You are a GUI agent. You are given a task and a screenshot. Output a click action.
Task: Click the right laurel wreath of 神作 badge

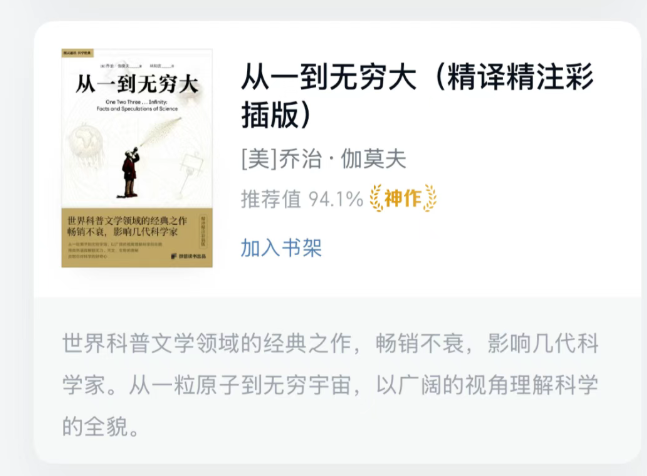pos(430,198)
